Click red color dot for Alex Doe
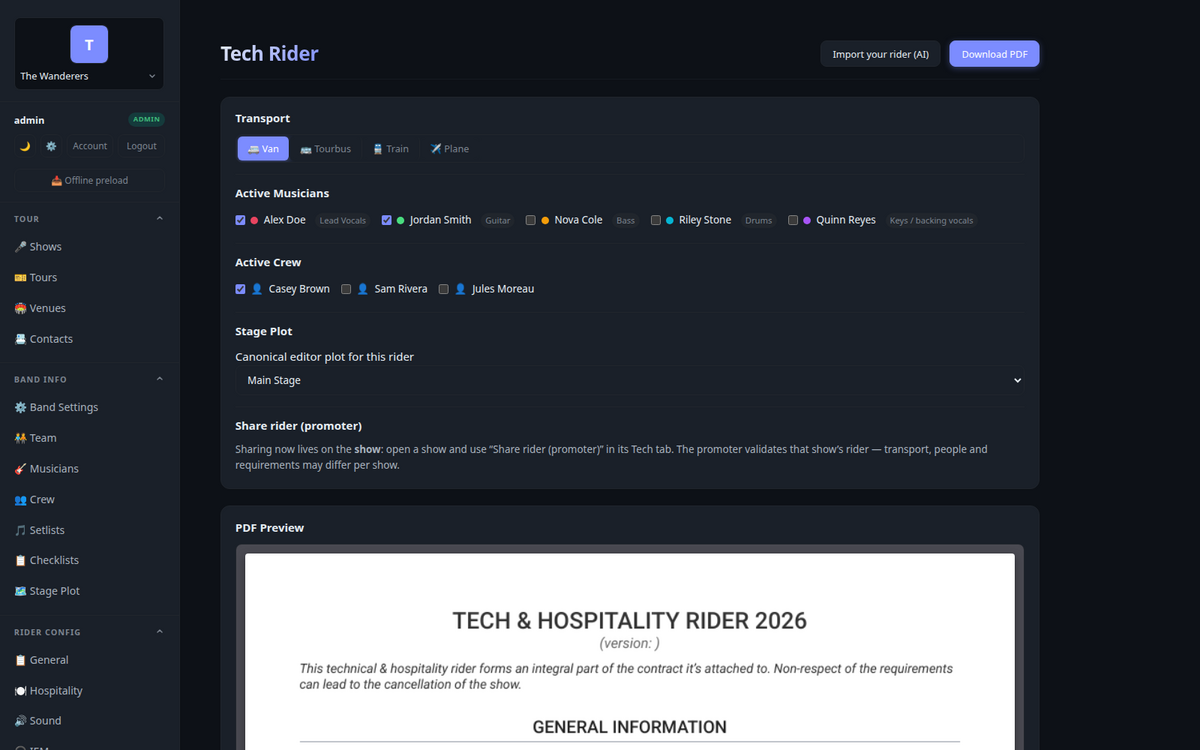The width and height of the screenshot is (1200, 750). tap(254, 220)
